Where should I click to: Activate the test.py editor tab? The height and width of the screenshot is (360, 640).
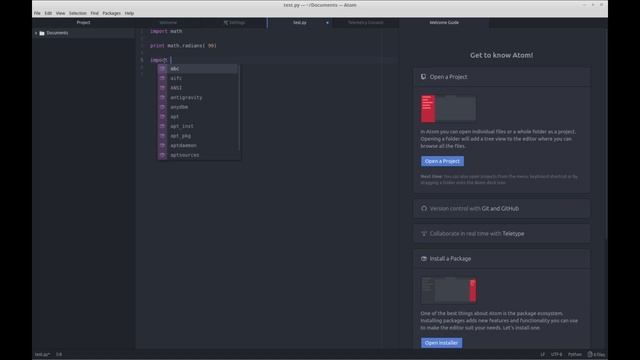300,23
